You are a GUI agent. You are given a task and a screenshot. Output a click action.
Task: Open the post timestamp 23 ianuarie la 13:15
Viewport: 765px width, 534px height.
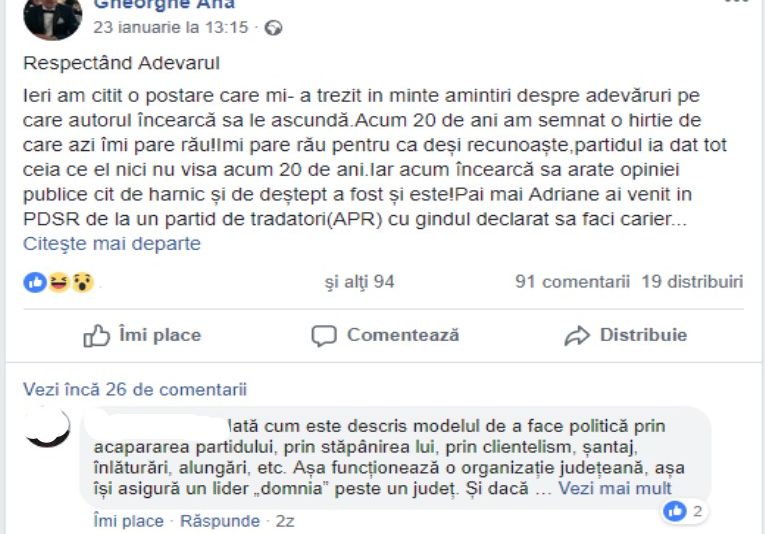coord(171,27)
